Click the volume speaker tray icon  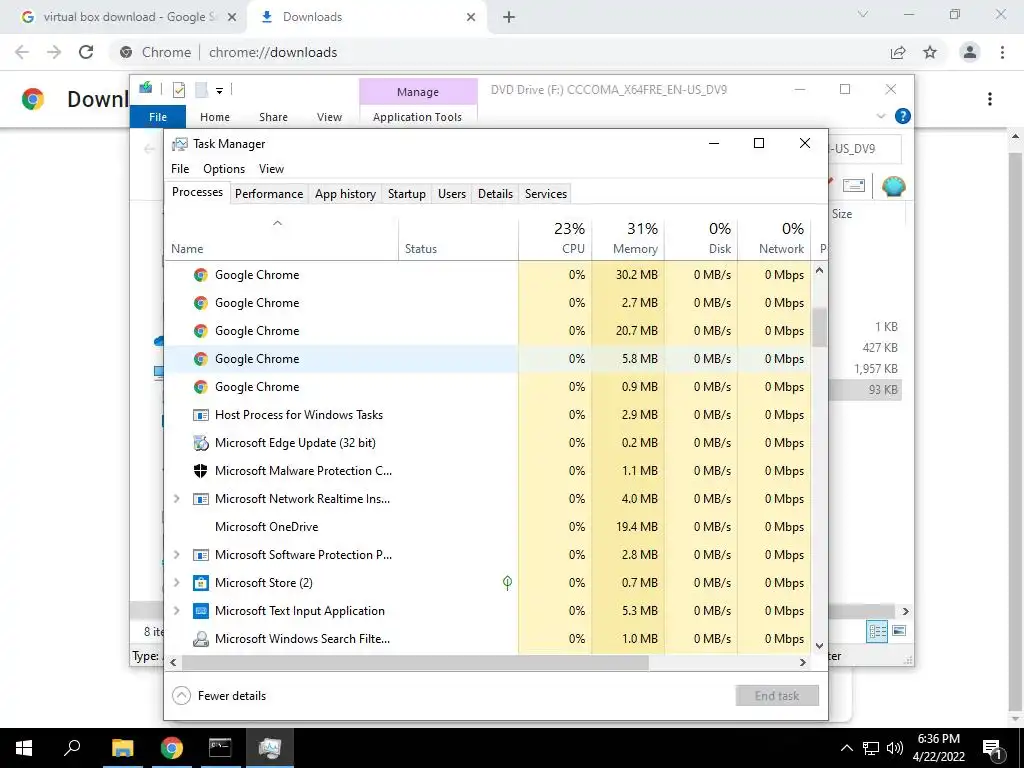click(895, 748)
